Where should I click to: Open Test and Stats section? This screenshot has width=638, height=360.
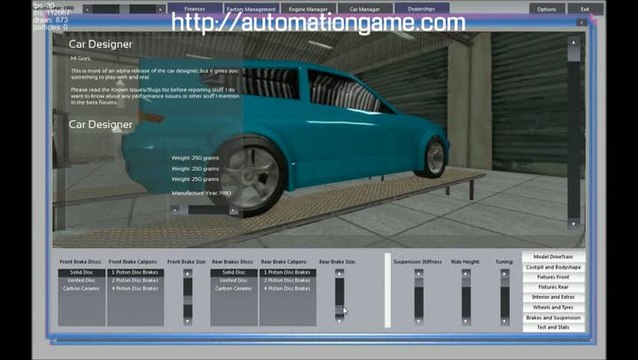click(x=553, y=327)
